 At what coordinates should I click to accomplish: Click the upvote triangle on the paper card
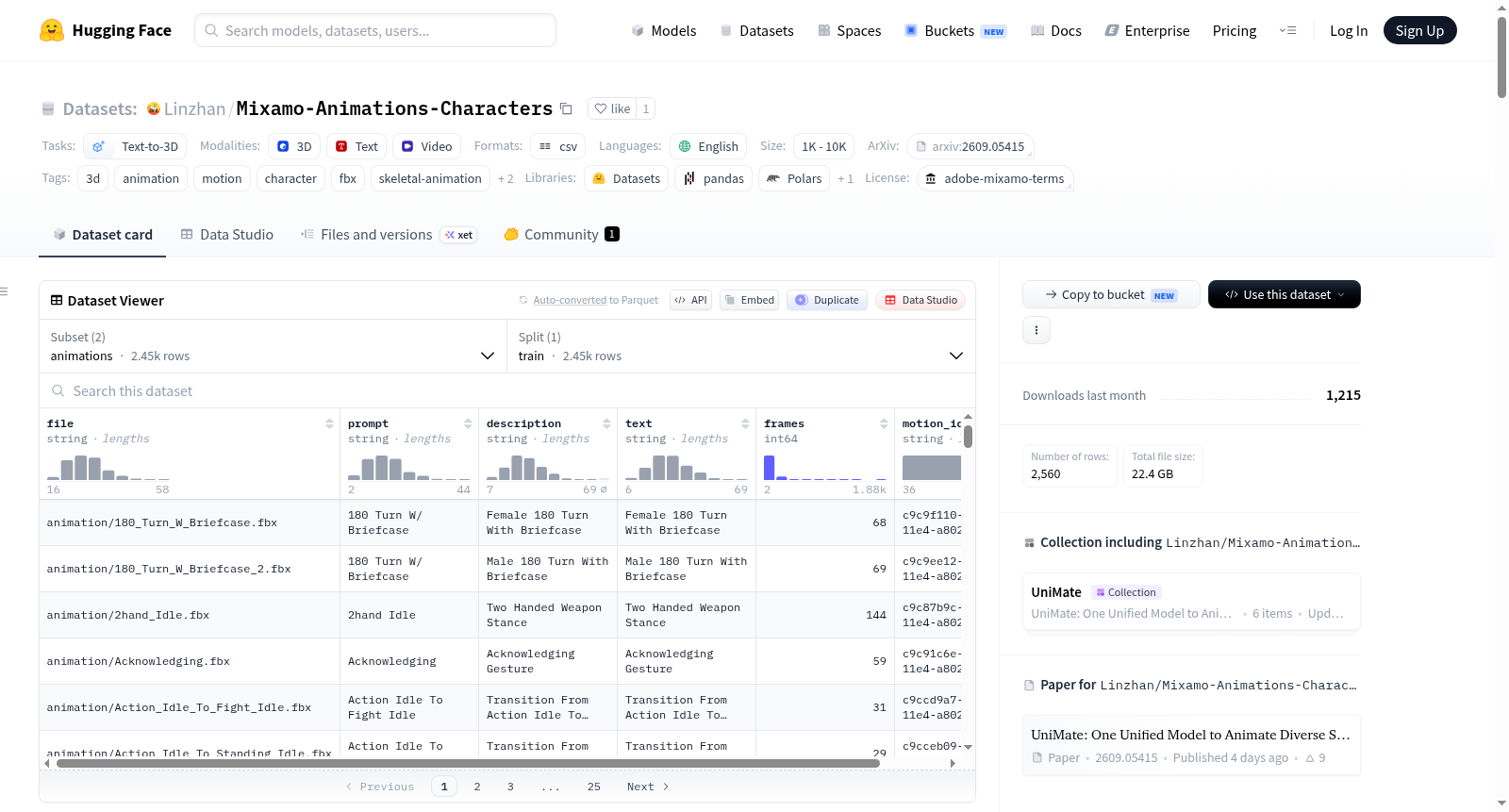coord(1309,758)
